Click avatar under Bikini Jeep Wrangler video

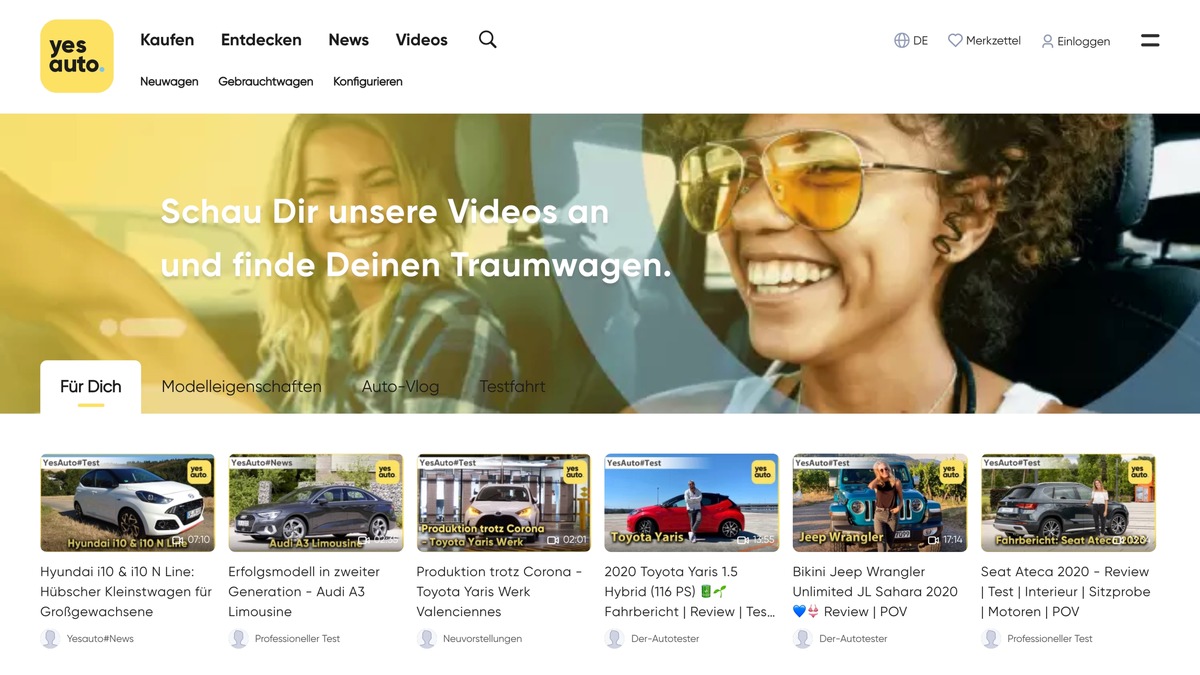coord(802,638)
